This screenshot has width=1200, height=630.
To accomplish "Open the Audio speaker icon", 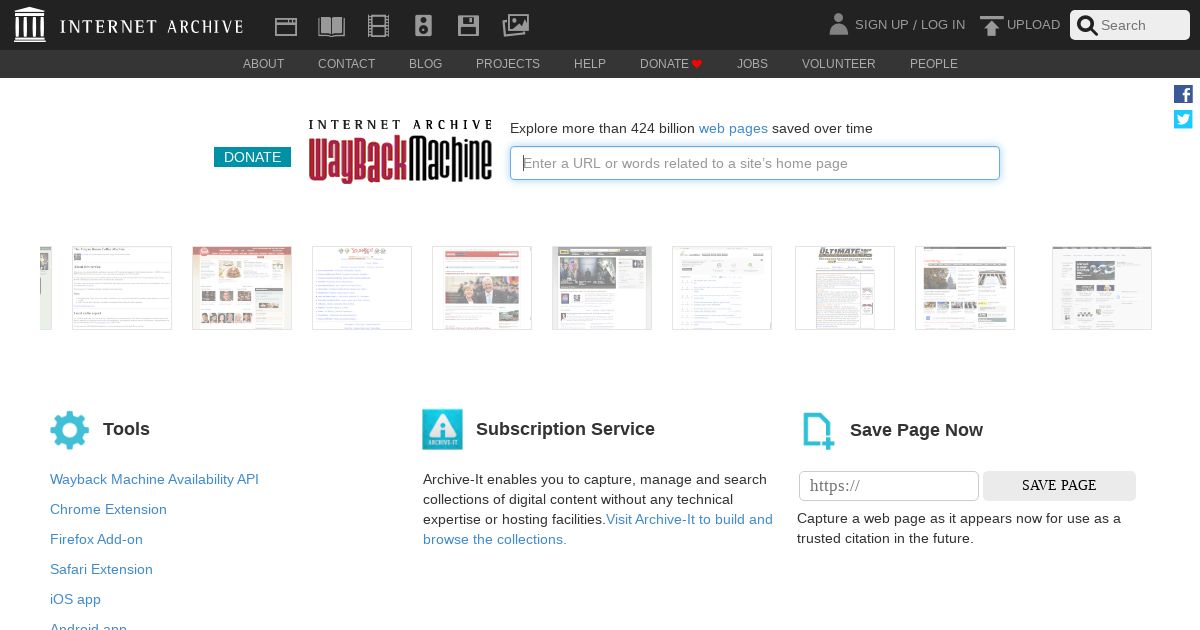I will 423,26.
